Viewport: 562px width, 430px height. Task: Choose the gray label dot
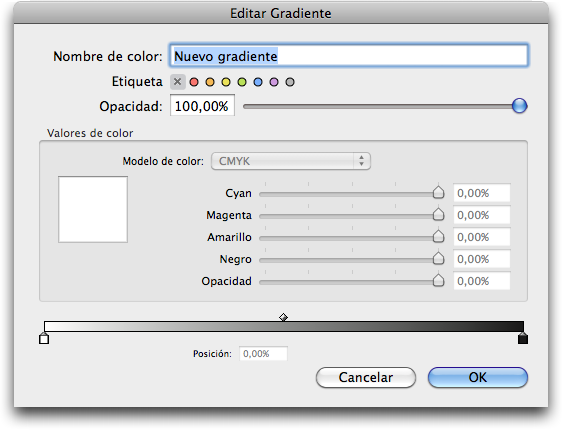(290, 82)
